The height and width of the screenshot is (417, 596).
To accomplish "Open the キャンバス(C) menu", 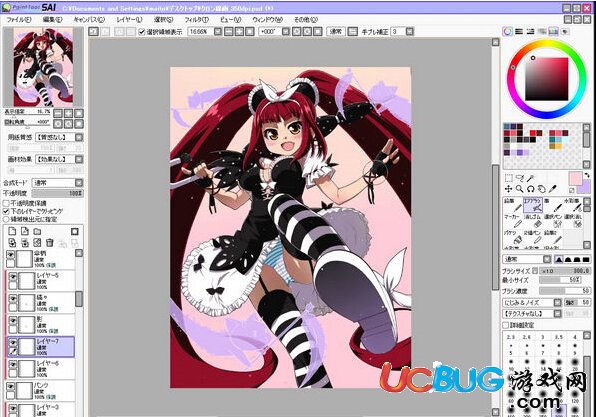I will coord(89,19).
